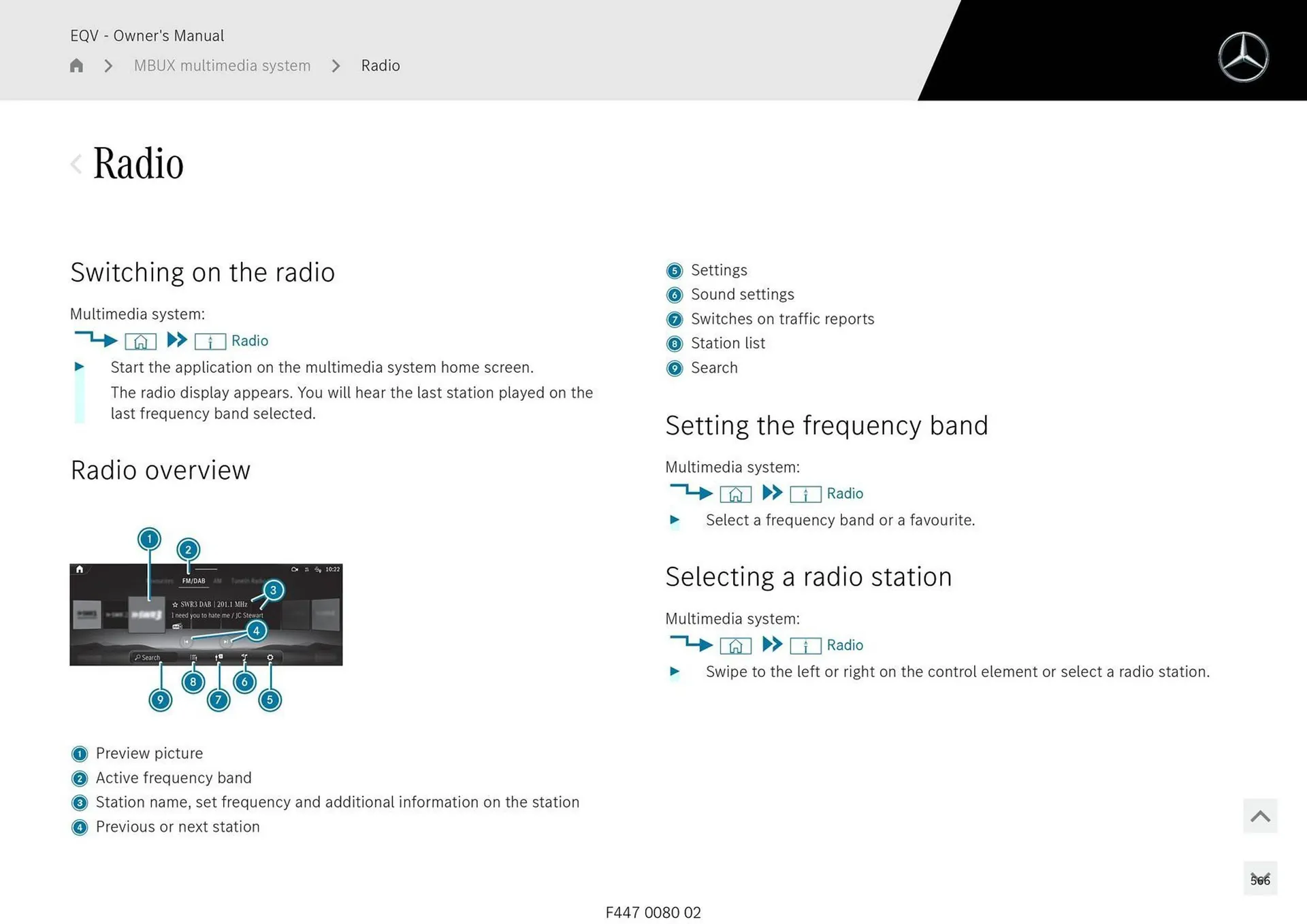Screen dimensions: 1307x924
Task: Click the back chevron beside Radio heading
Action: pyautogui.click(x=76, y=163)
